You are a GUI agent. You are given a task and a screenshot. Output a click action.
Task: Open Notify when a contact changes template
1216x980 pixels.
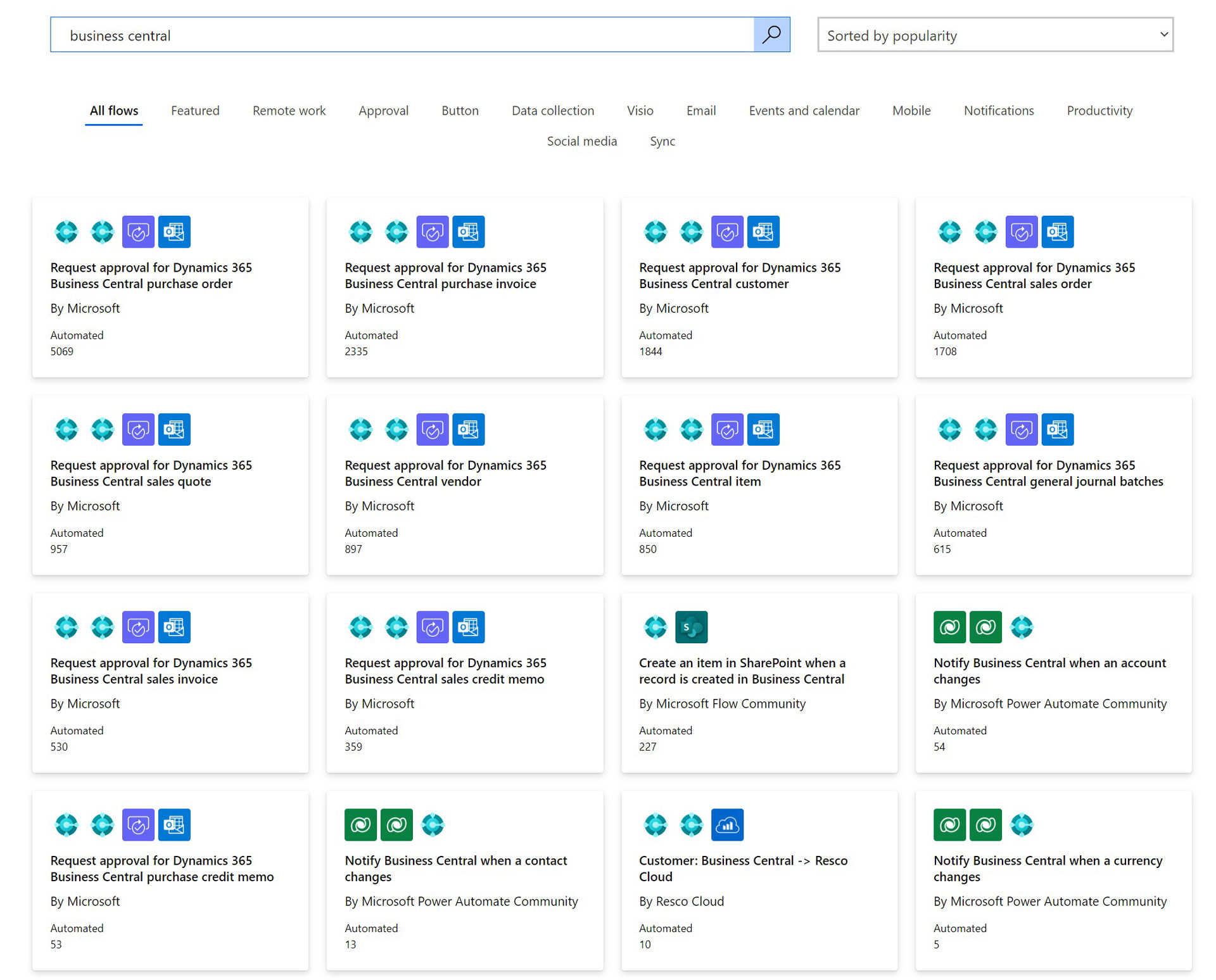[x=456, y=868]
